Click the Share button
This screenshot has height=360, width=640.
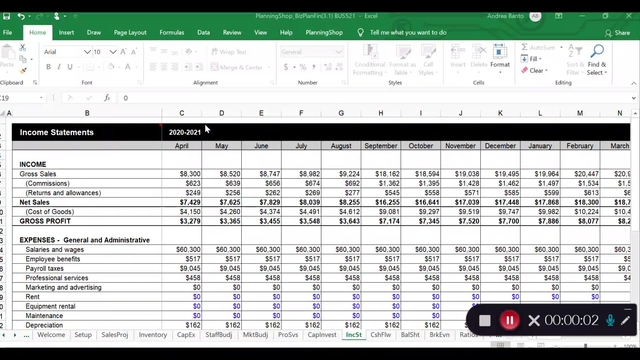(618, 33)
